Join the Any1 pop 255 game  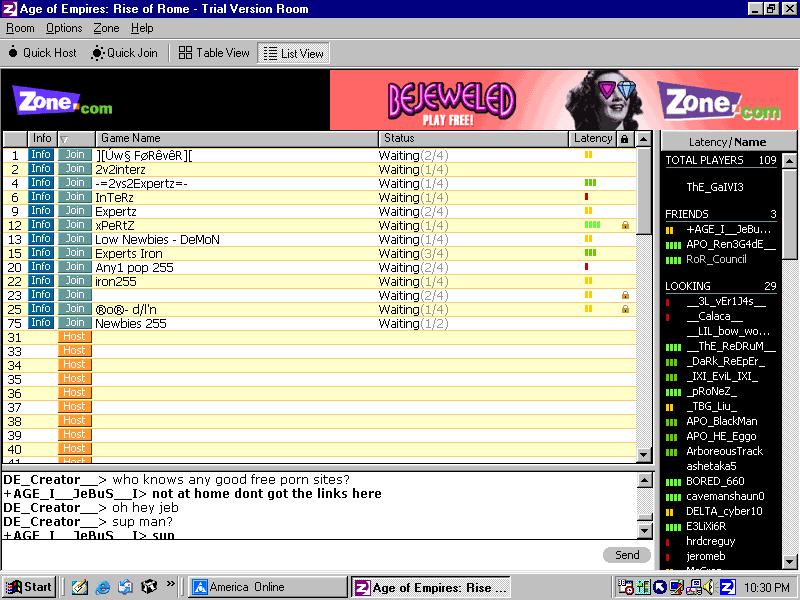74,267
